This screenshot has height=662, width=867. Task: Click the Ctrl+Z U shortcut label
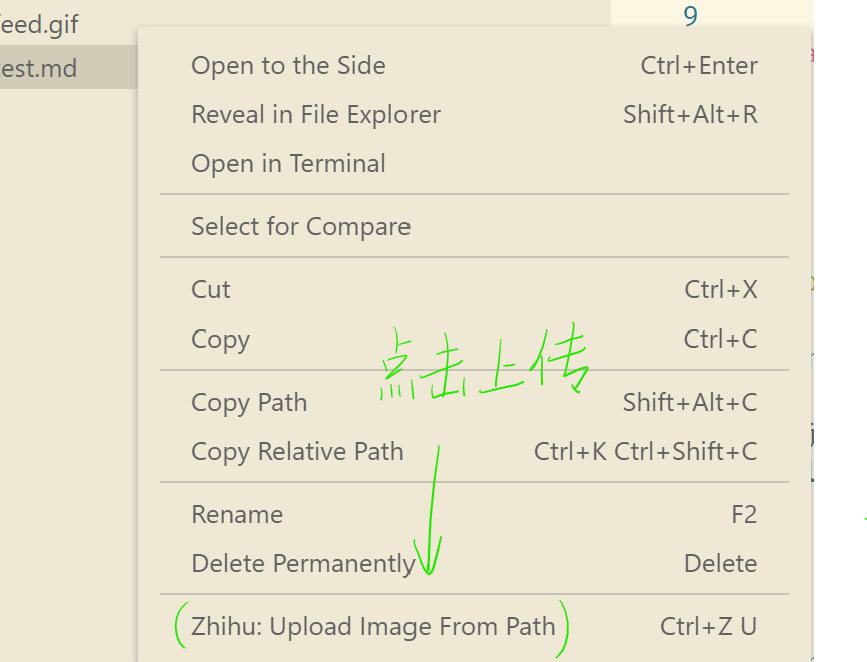tap(708, 627)
